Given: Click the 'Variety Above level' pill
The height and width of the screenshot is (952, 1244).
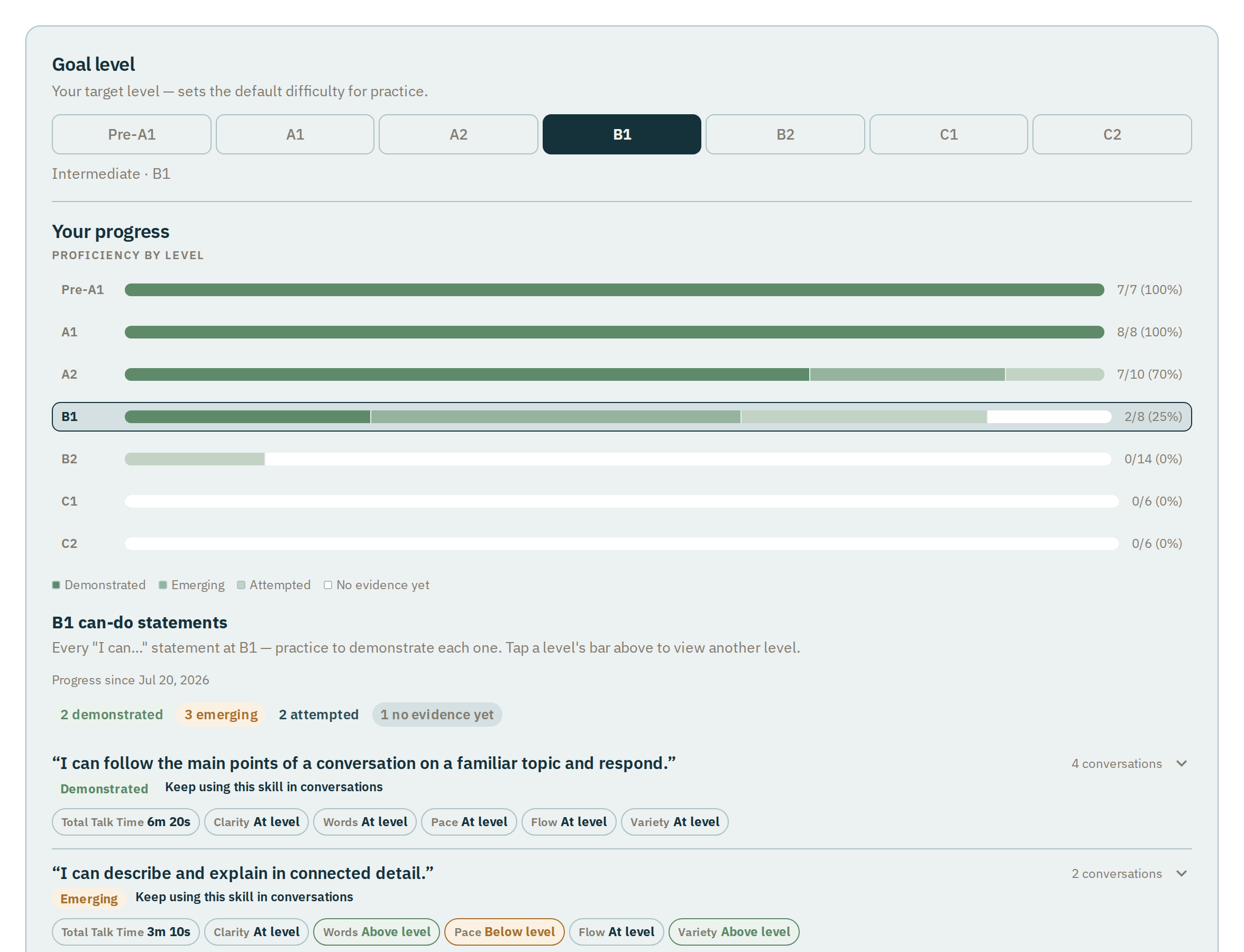Looking at the screenshot, I should (x=734, y=931).
